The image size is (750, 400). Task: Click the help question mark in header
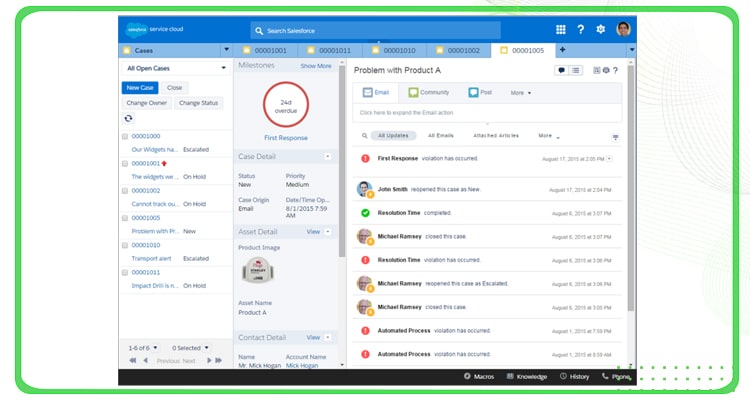pyautogui.click(x=581, y=30)
